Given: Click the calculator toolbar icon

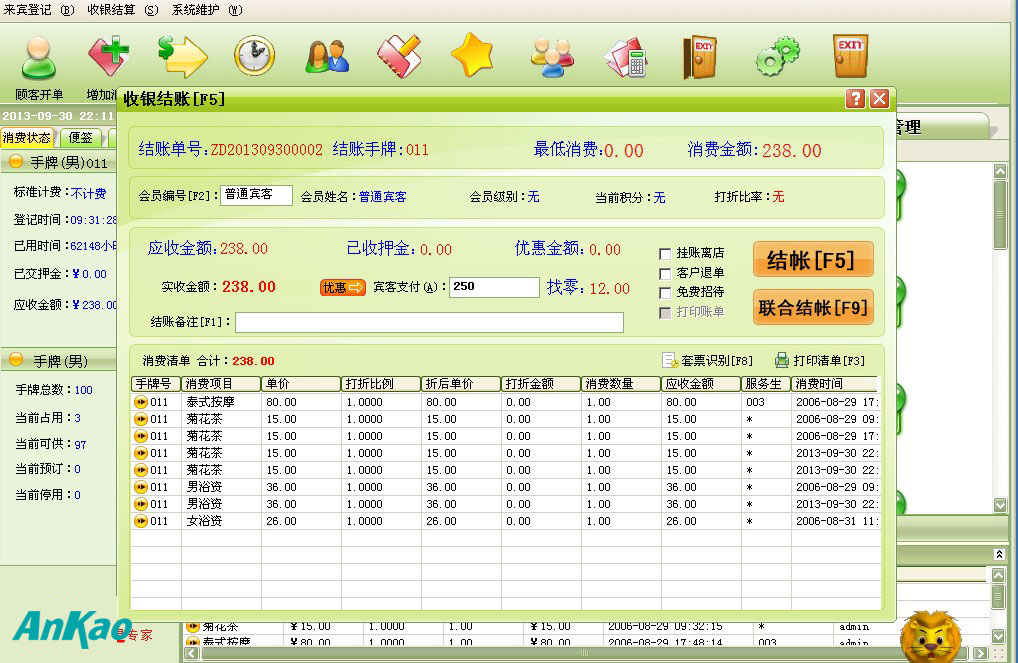Looking at the screenshot, I should (627, 57).
